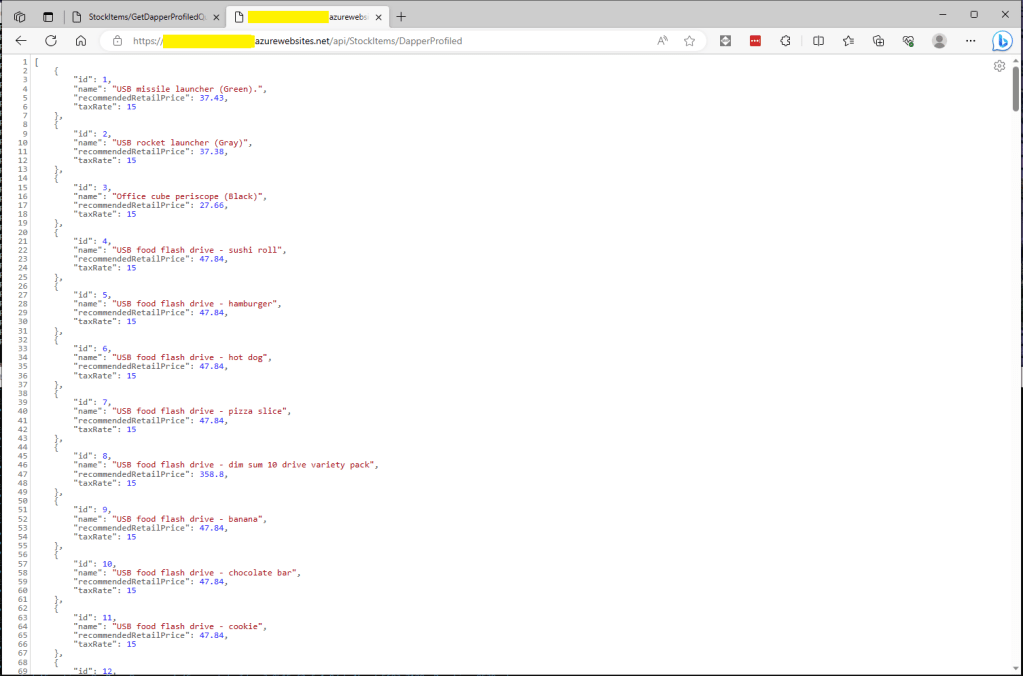Screen dimensions: 1023x676
Task: Open the JSON viewer settings gear
Action: click(x=999, y=66)
